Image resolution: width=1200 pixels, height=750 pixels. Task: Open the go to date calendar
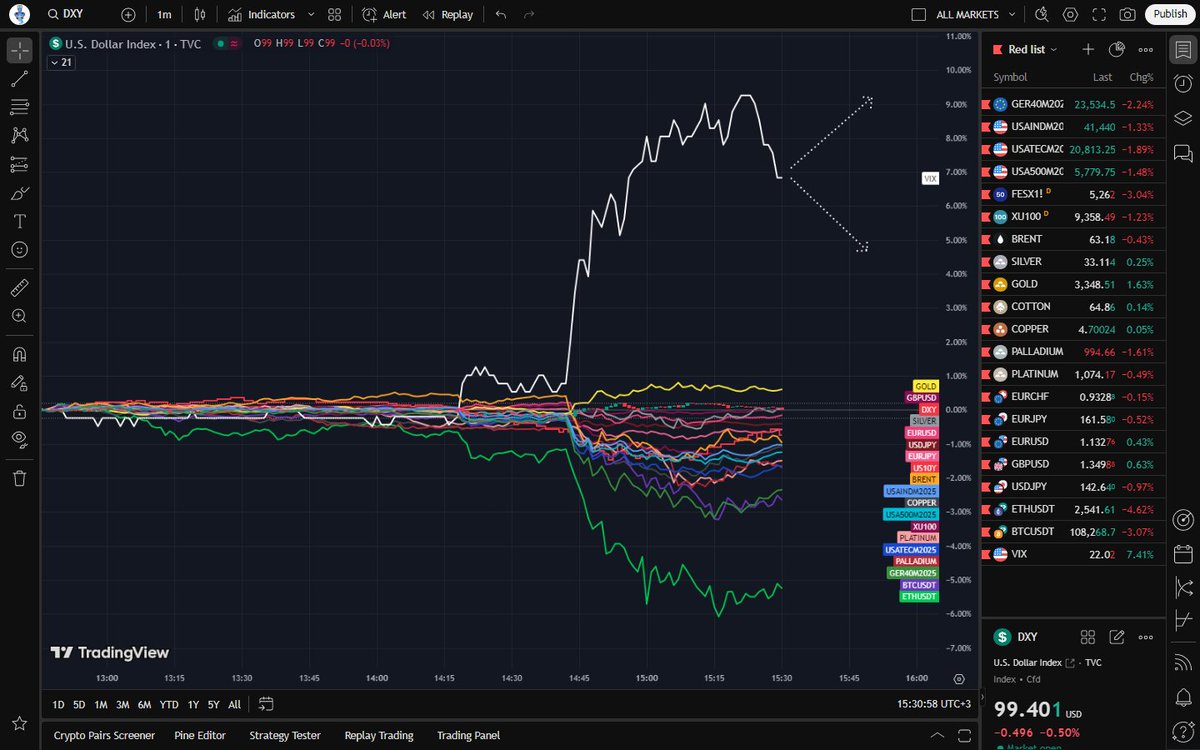(266, 704)
